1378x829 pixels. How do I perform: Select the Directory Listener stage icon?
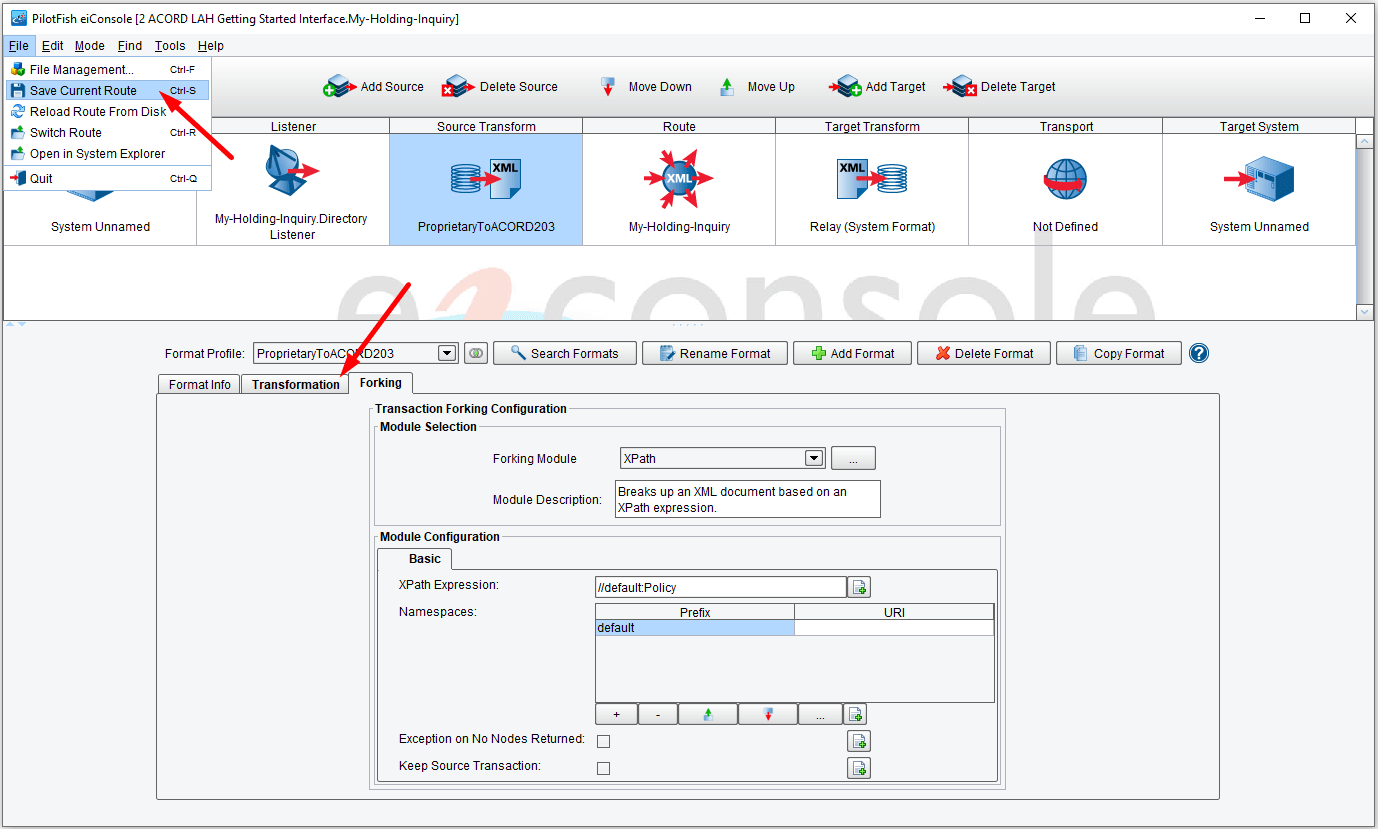pos(292,172)
